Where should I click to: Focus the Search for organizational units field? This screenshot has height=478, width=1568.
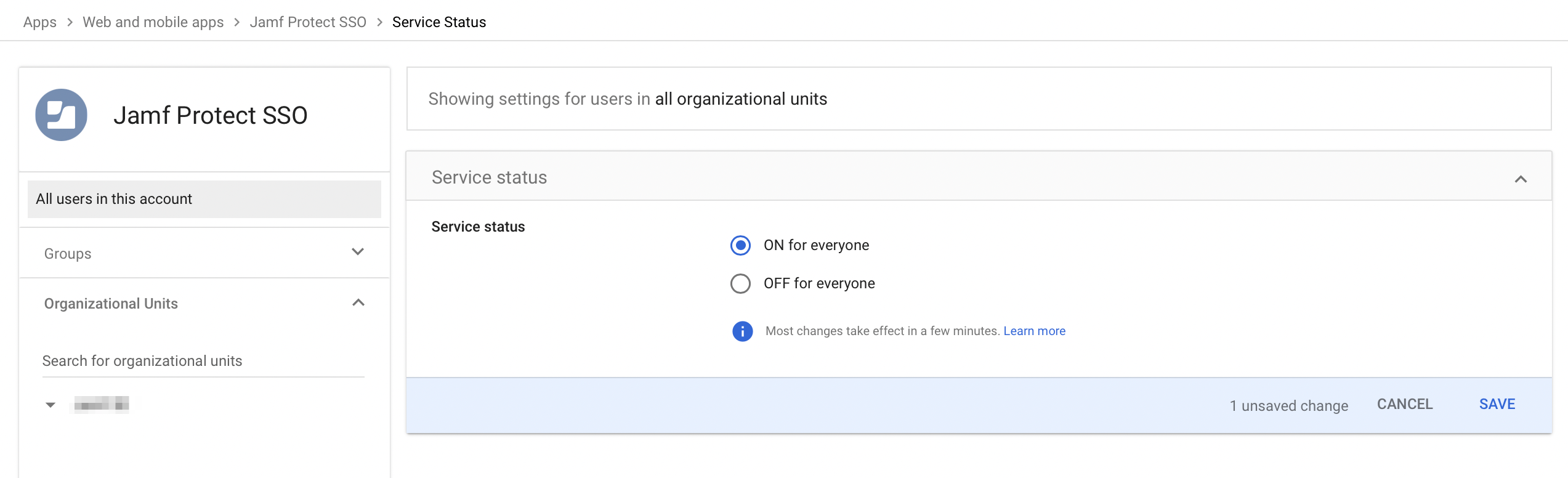pyautogui.click(x=203, y=361)
